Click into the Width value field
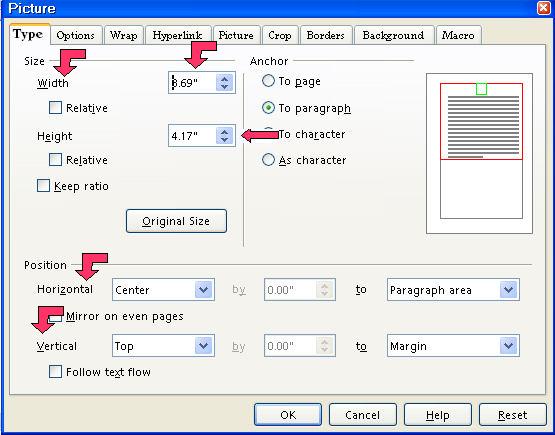Screen dimensions: 555x435 tap(193, 83)
